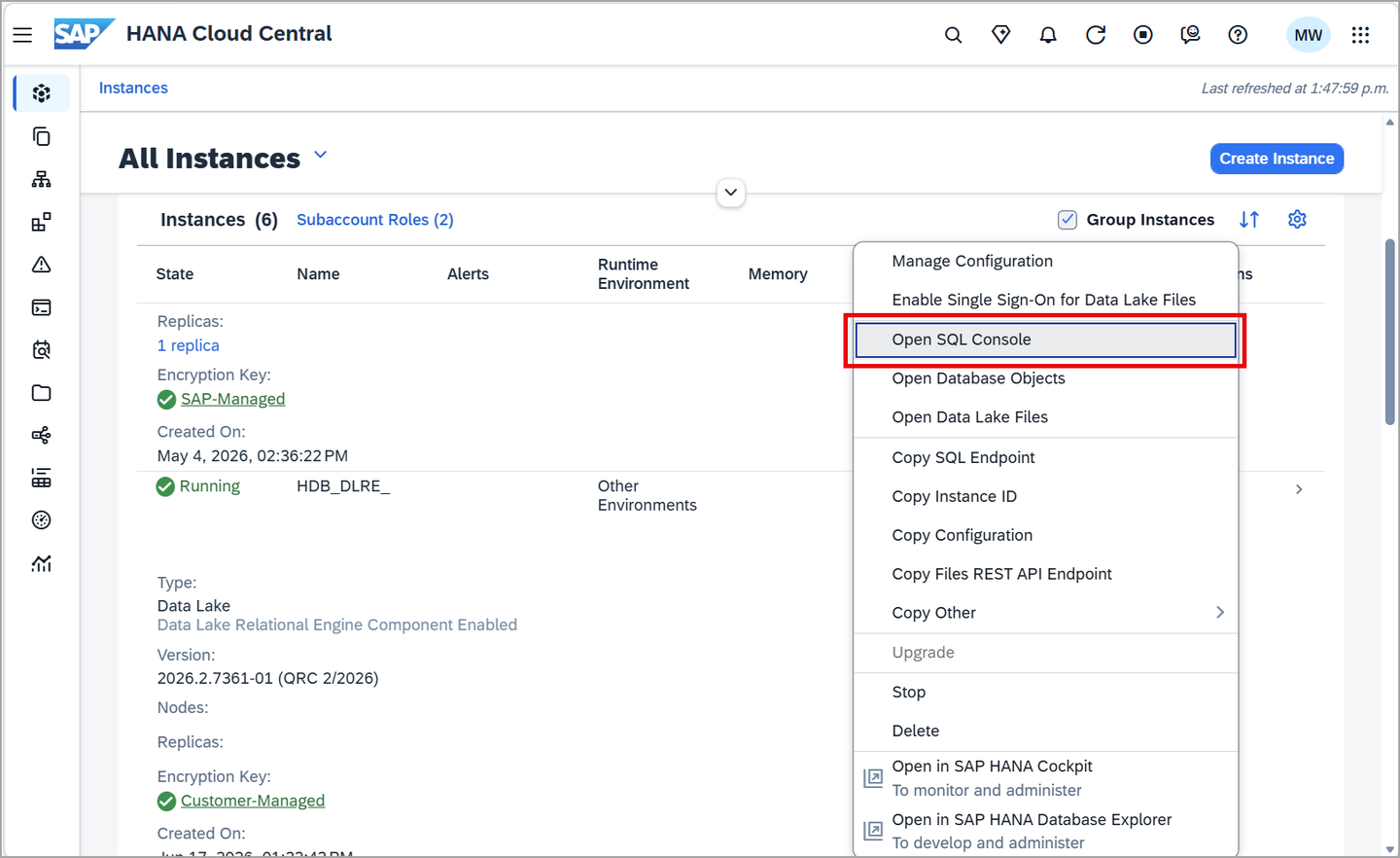
Task: Select Copy Instance ID
Action: [x=1046, y=496]
